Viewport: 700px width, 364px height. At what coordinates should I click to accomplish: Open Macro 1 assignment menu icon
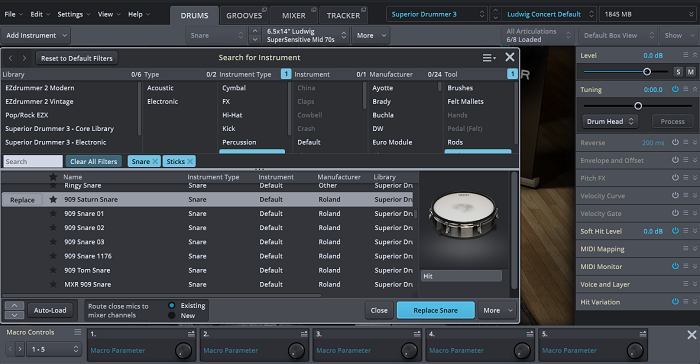click(x=191, y=334)
